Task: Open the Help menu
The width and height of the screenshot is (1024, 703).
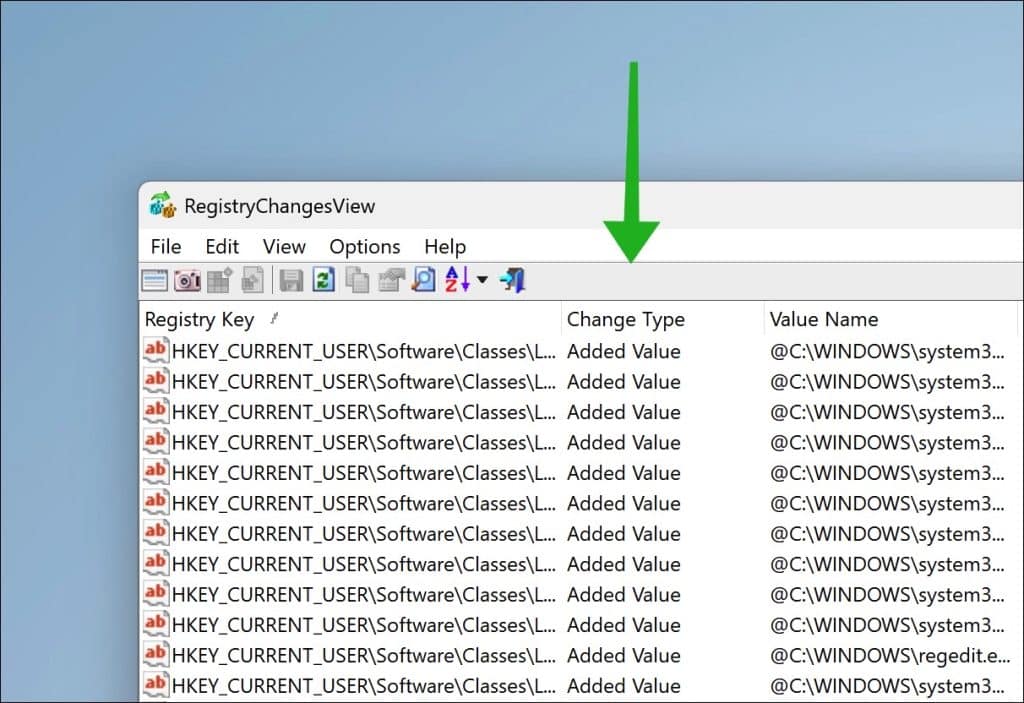Action: (445, 247)
